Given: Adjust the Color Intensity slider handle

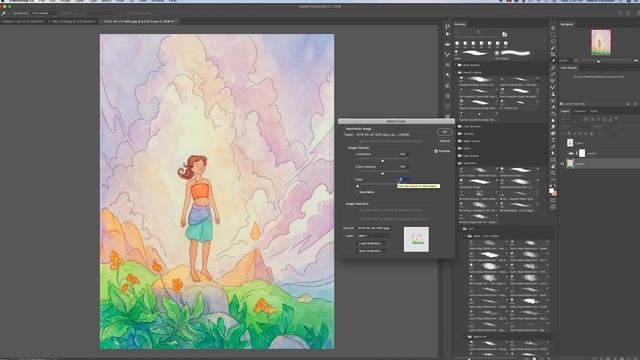Looking at the screenshot, I should point(383,173).
